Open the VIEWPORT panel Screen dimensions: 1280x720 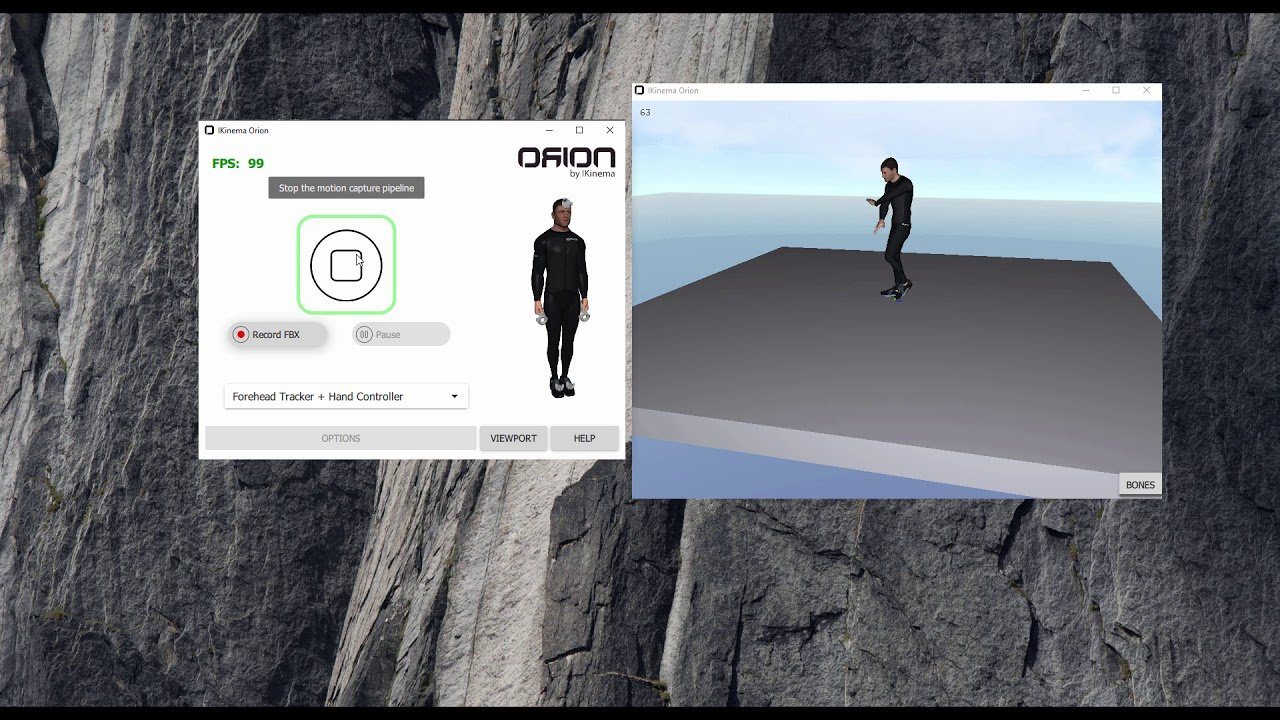tap(513, 437)
